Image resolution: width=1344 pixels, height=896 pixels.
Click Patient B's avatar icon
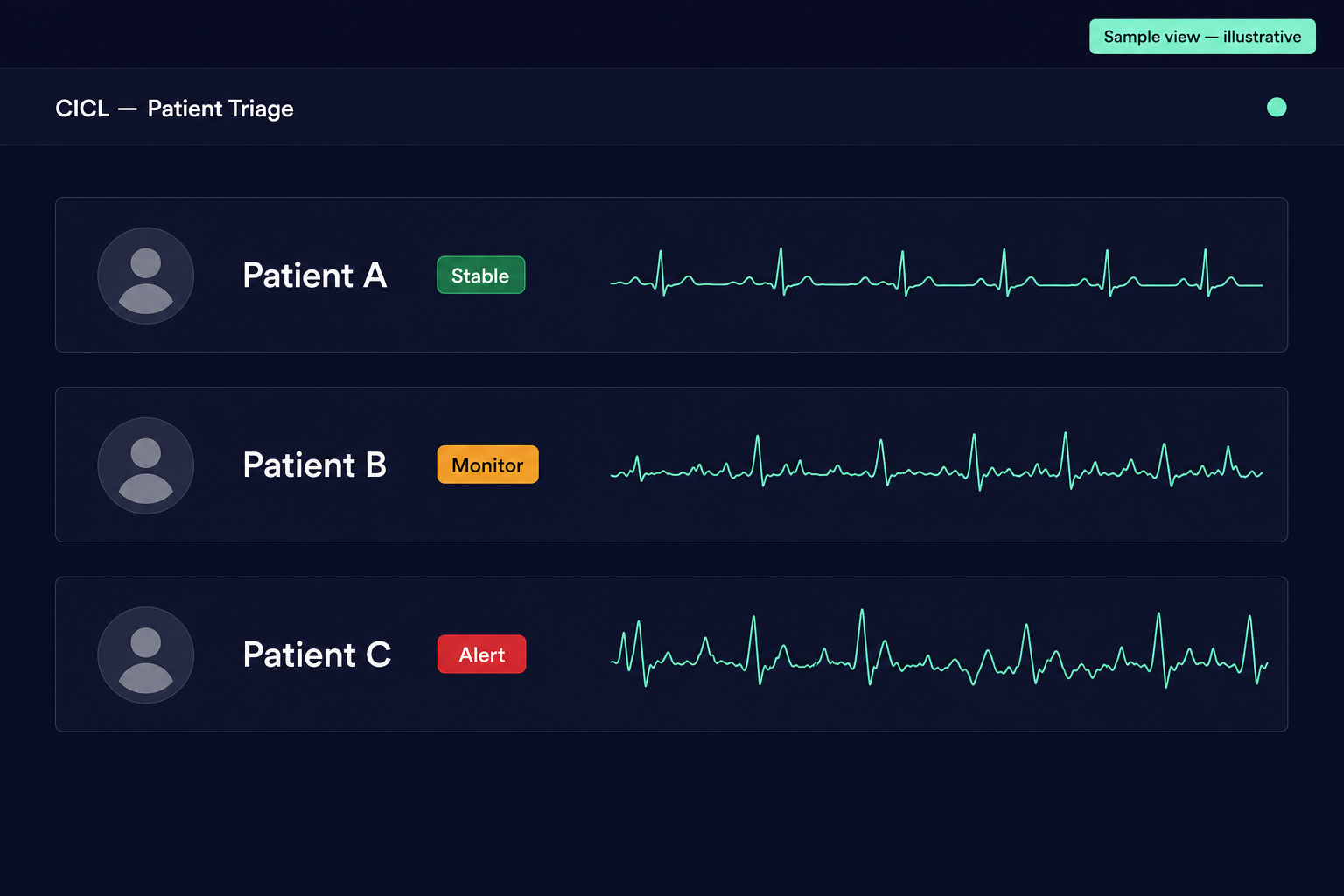145,465
